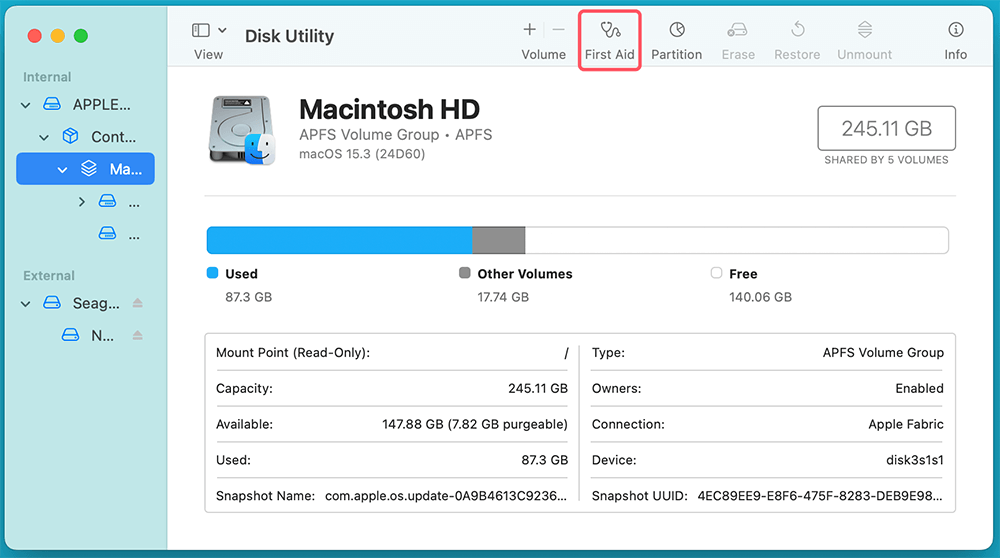
Task: Click the Unmount toolbar icon
Action: pyautogui.click(x=866, y=40)
